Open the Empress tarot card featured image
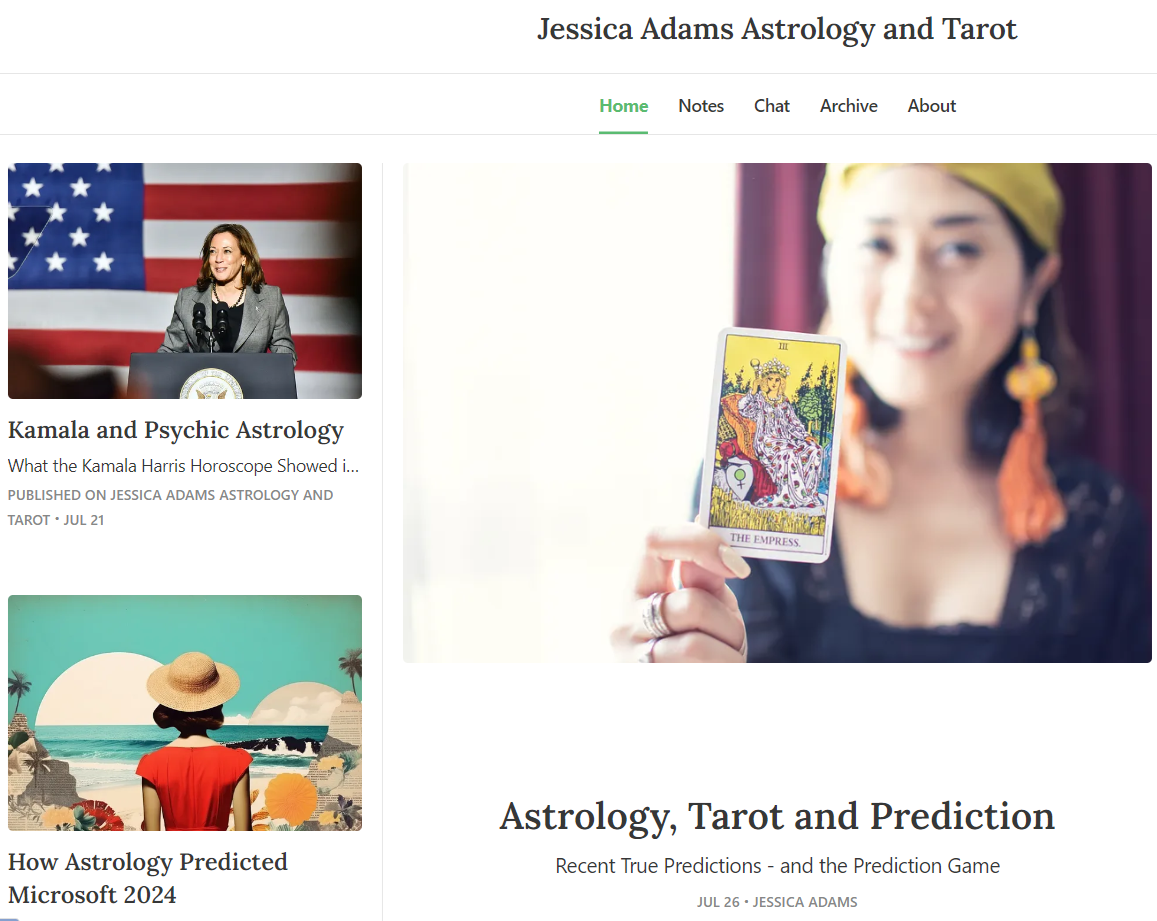Screen dimensions: 1157x921 coord(777,413)
